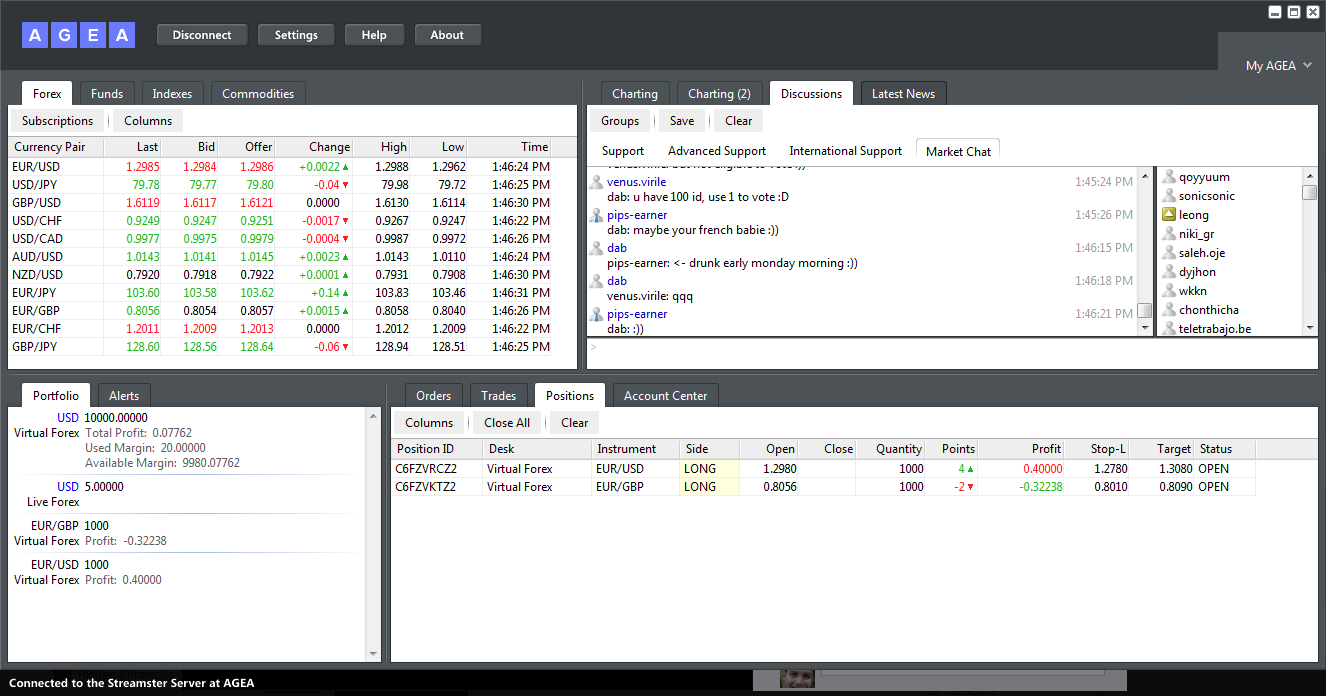Viewport: 1326px width, 696px height.
Task: Click the user icon beside qoyyuum
Action: point(1168,177)
